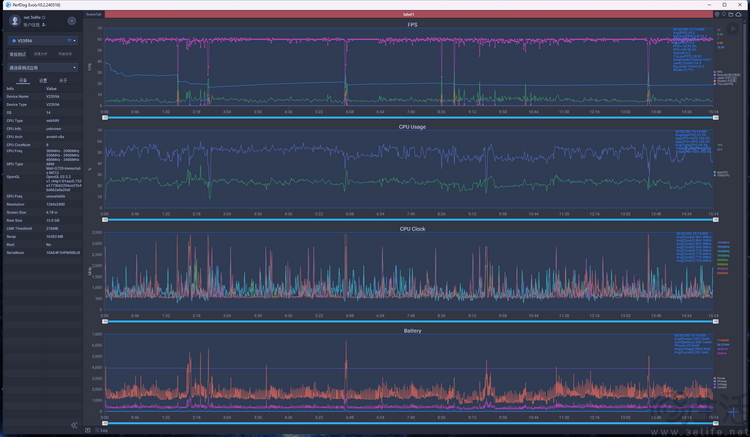Click the FPS chart title
Screen dimensions: 750x437
[412, 24]
